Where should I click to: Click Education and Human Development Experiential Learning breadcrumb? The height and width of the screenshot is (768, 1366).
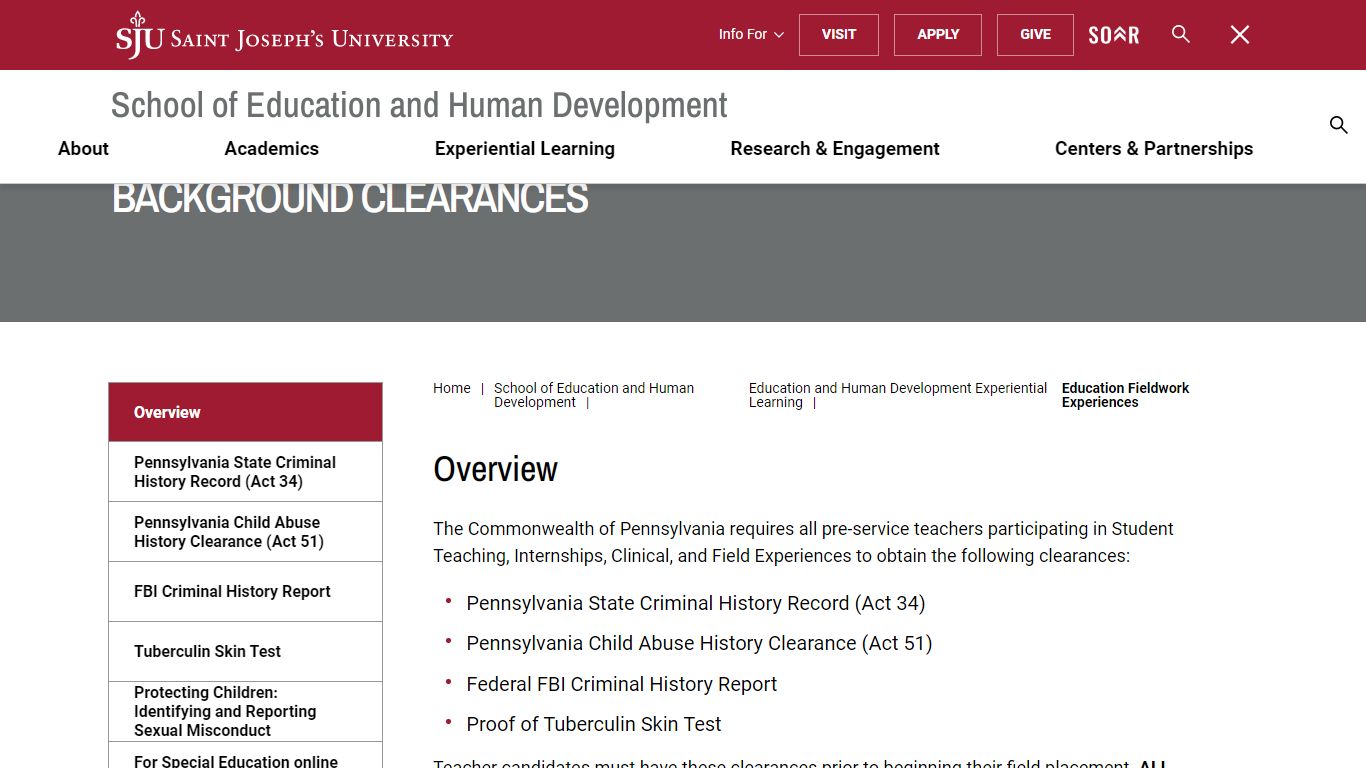[898, 395]
